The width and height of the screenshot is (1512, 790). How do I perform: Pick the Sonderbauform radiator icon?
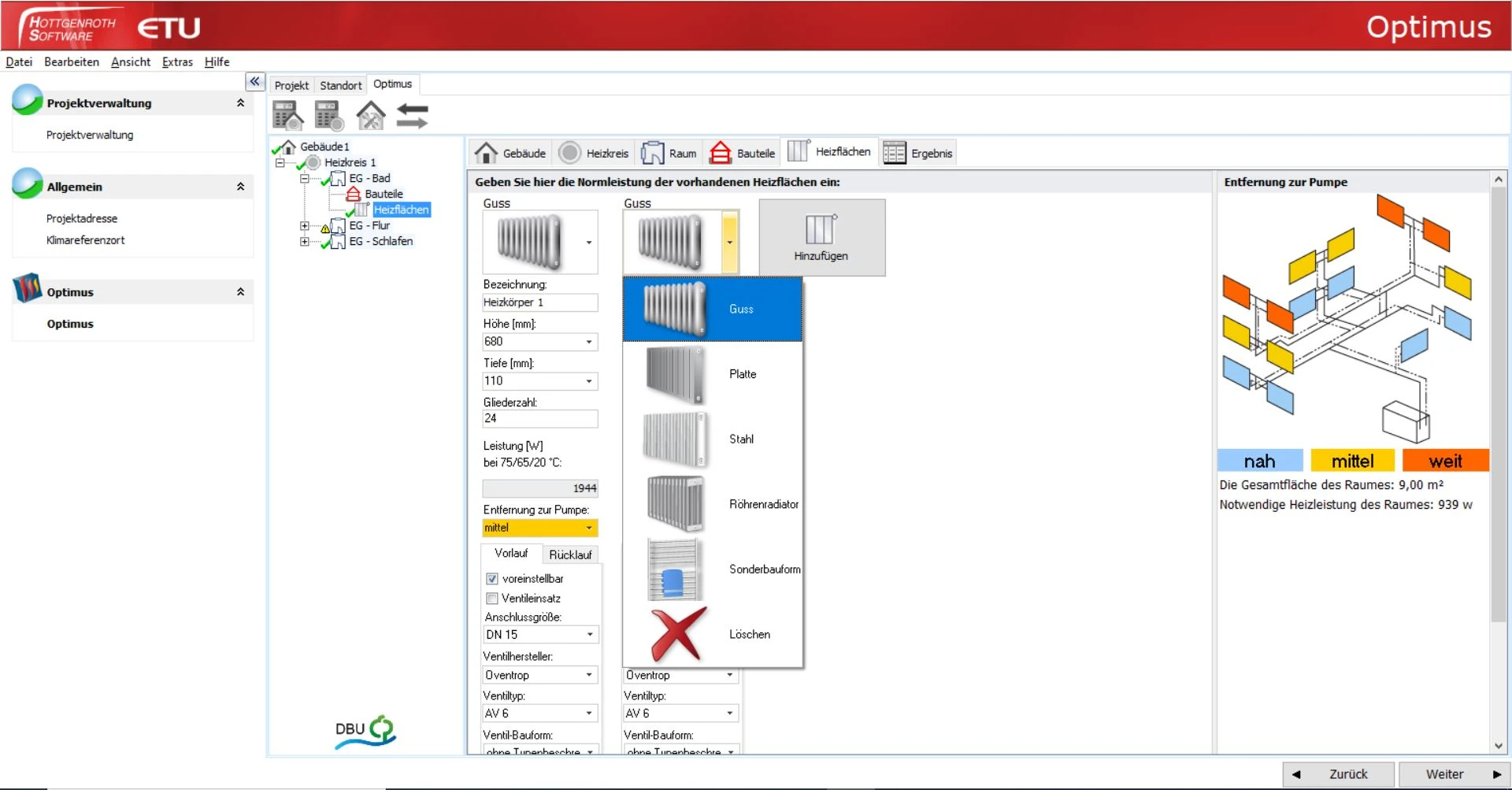click(673, 569)
